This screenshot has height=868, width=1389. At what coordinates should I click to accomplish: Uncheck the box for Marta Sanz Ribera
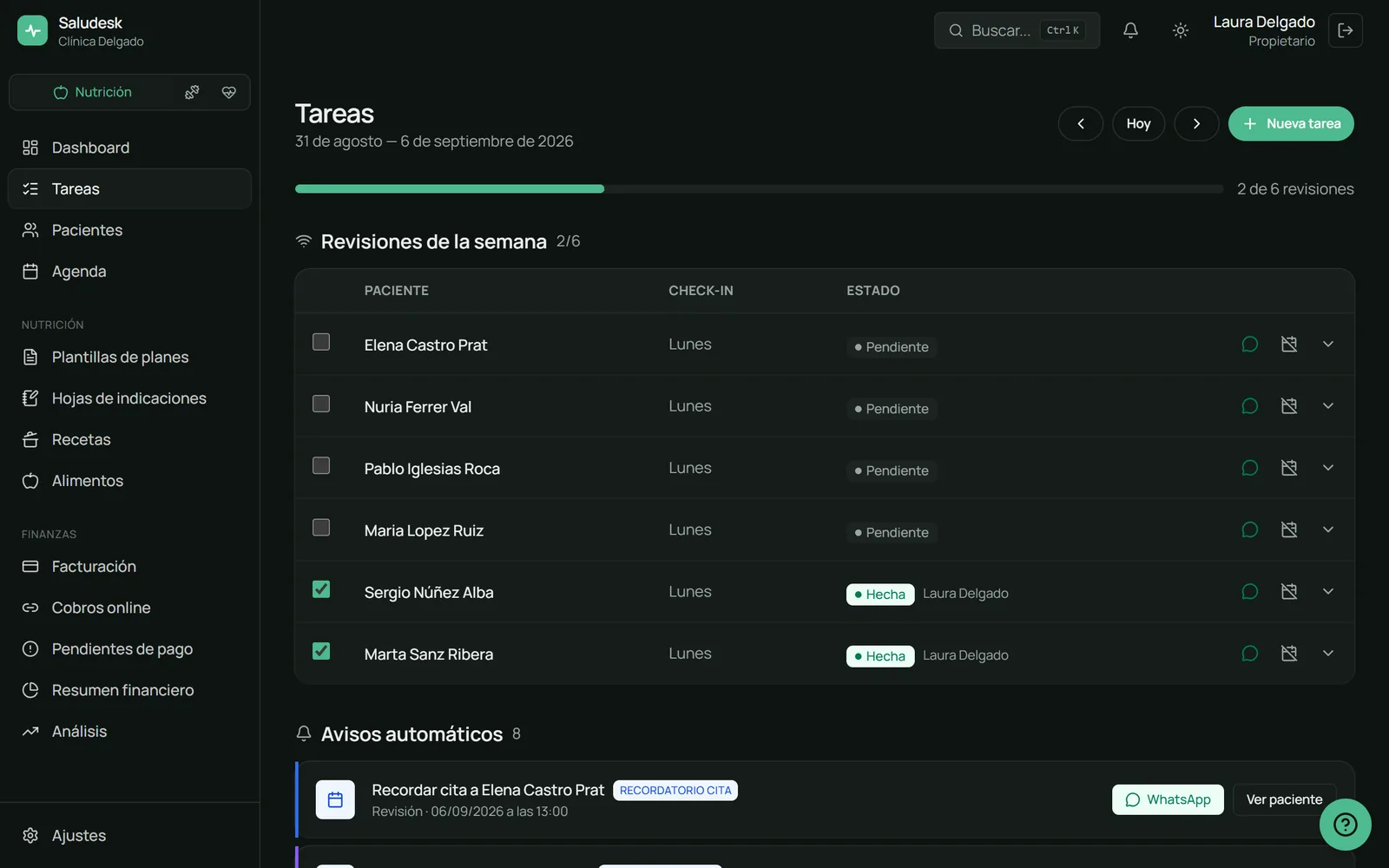pyautogui.click(x=321, y=651)
